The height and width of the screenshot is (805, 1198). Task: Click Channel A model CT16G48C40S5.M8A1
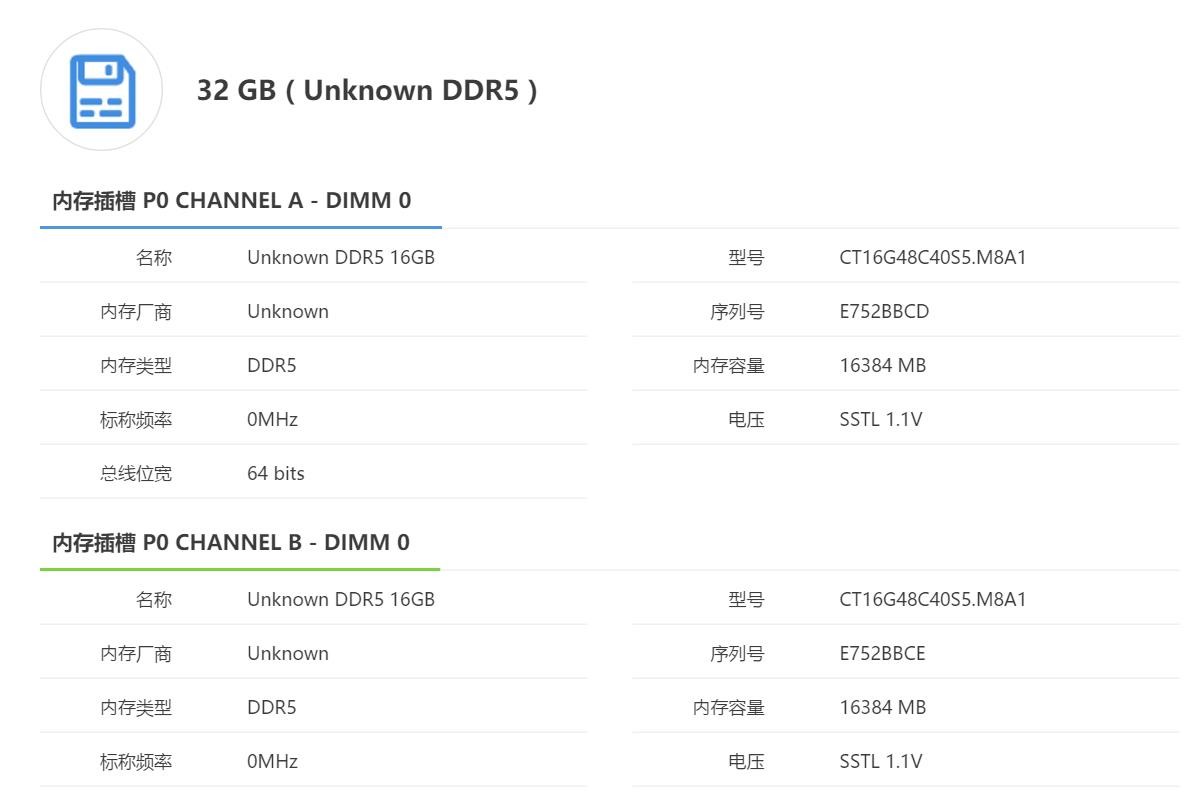pyautogui.click(x=932, y=257)
